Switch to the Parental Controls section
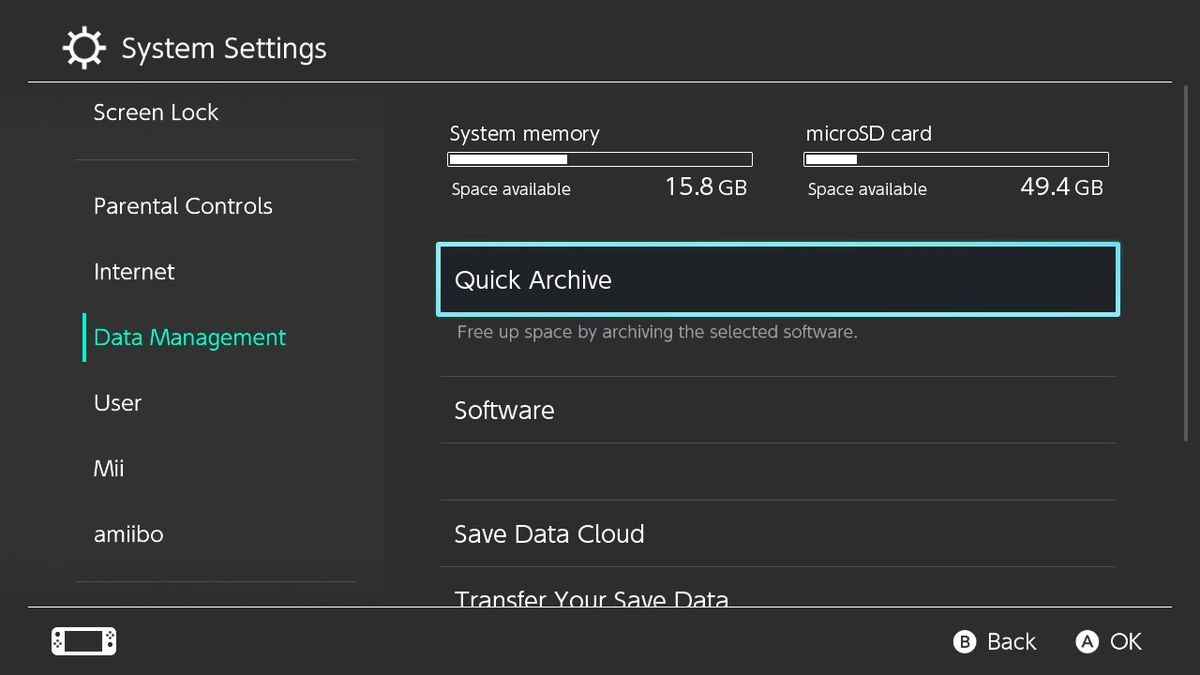This screenshot has height=675, width=1200. coord(183,206)
